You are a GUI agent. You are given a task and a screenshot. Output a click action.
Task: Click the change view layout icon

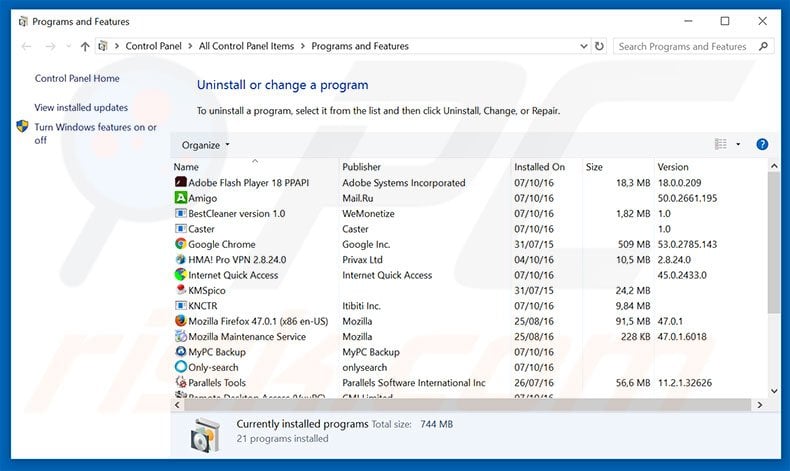click(x=720, y=145)
